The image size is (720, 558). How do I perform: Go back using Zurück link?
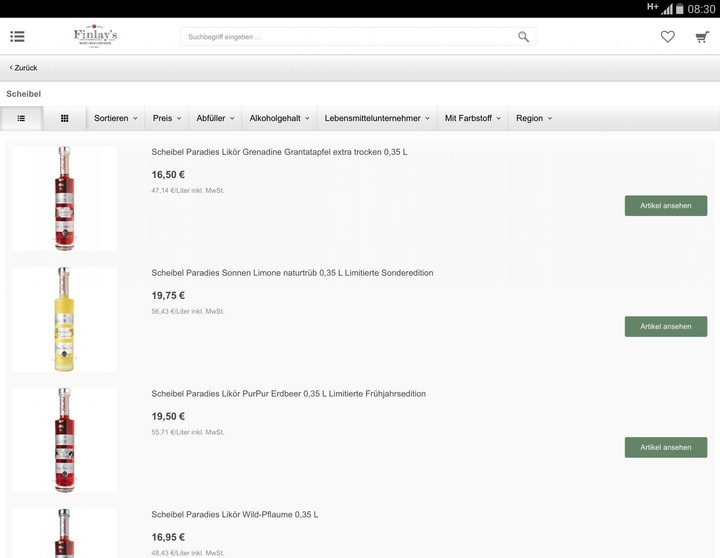[24, 68]
